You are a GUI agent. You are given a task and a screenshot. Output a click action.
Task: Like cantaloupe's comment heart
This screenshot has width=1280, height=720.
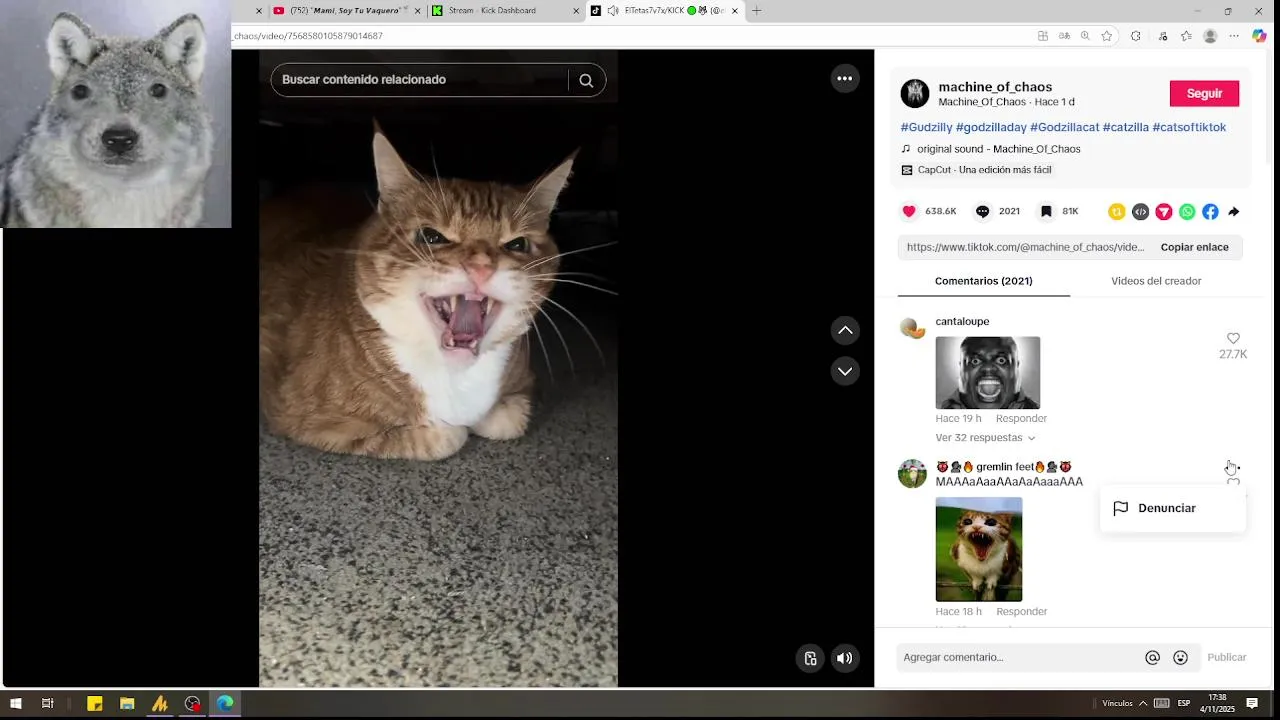tap(1233, 339)
